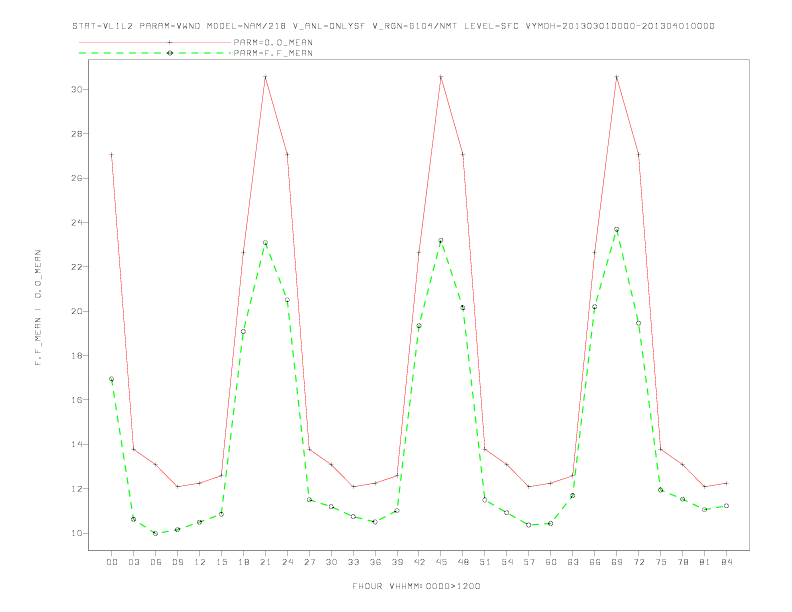Click the x-axis tick label 39
The image size is (792, 612).
[x=397, y=562]
